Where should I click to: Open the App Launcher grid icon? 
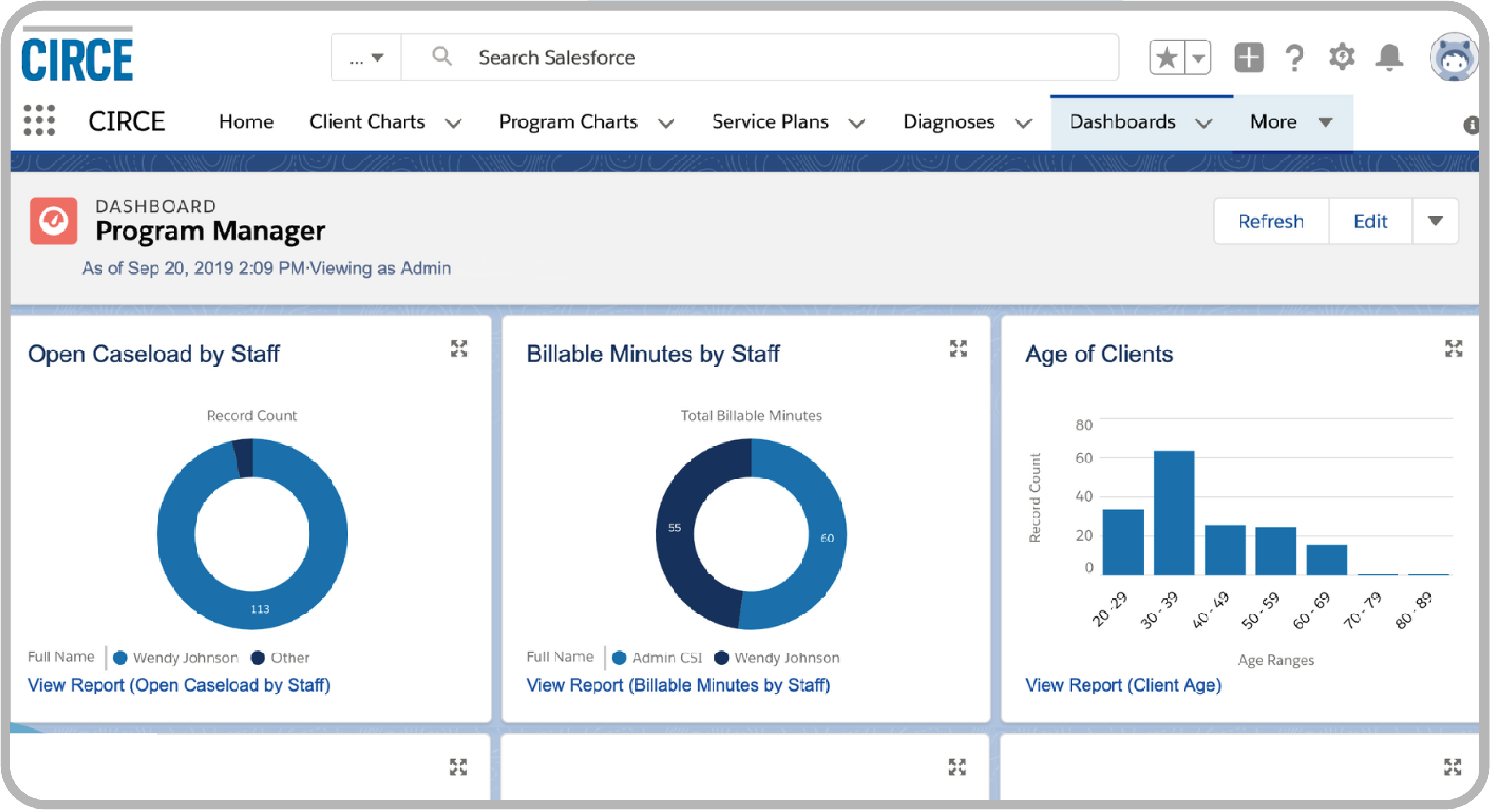[x=40, y=121]
